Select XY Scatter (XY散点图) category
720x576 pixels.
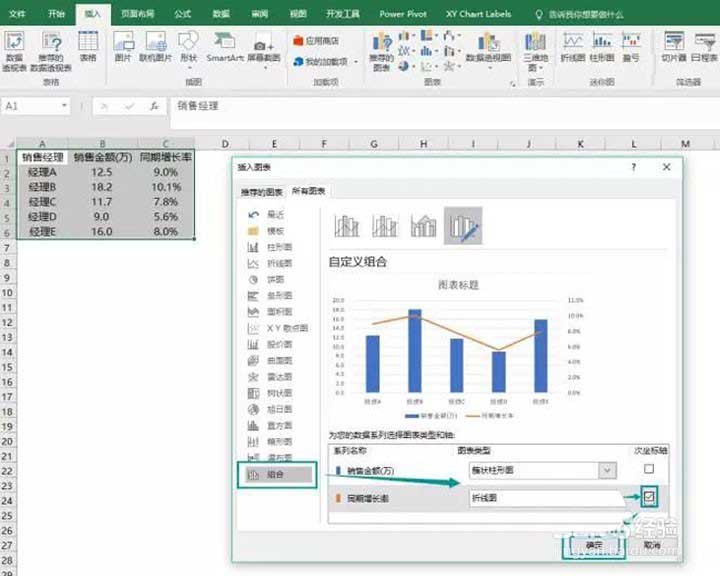[x=278, y=328]
